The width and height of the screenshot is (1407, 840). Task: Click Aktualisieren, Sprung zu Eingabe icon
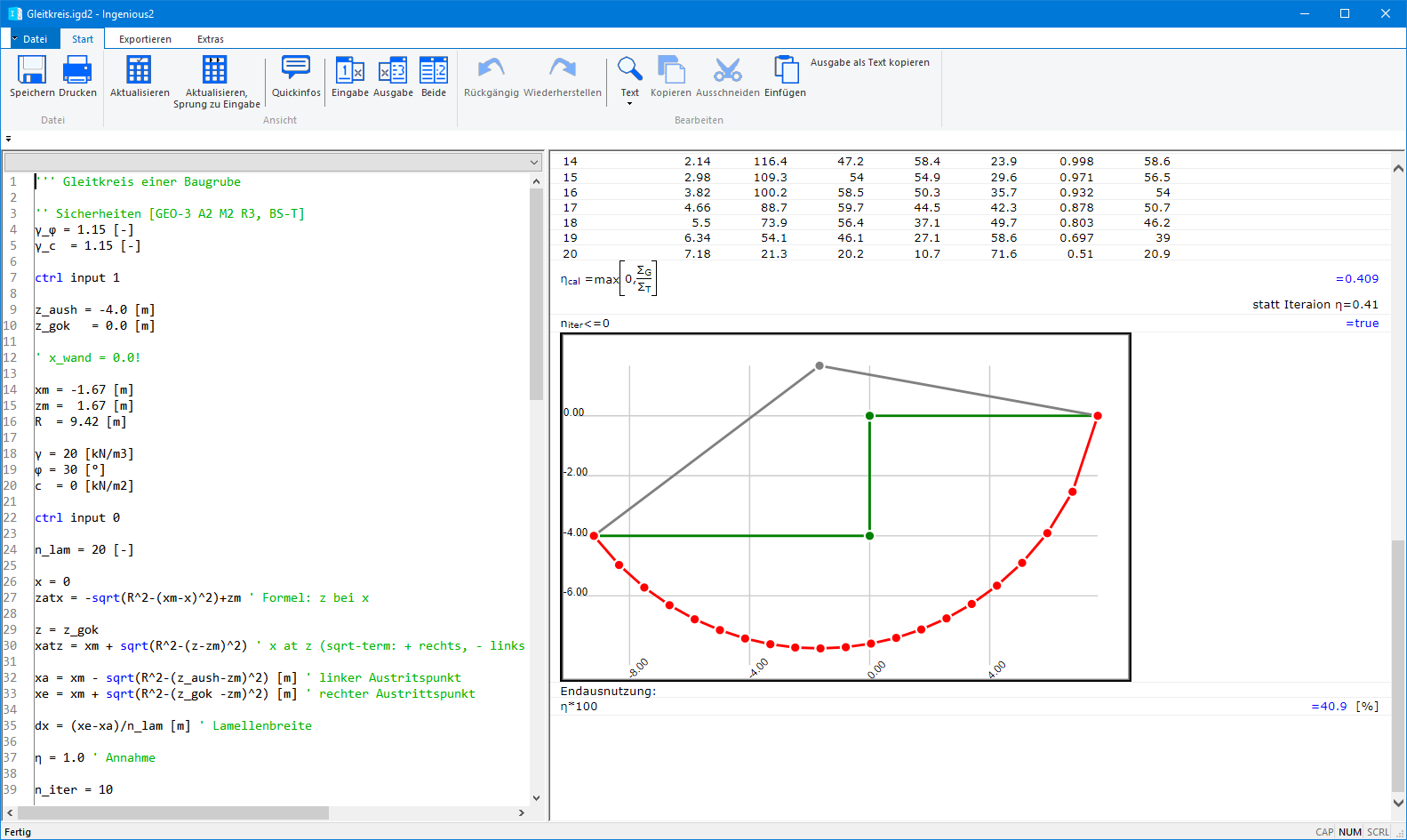click(x=215, y=69)
